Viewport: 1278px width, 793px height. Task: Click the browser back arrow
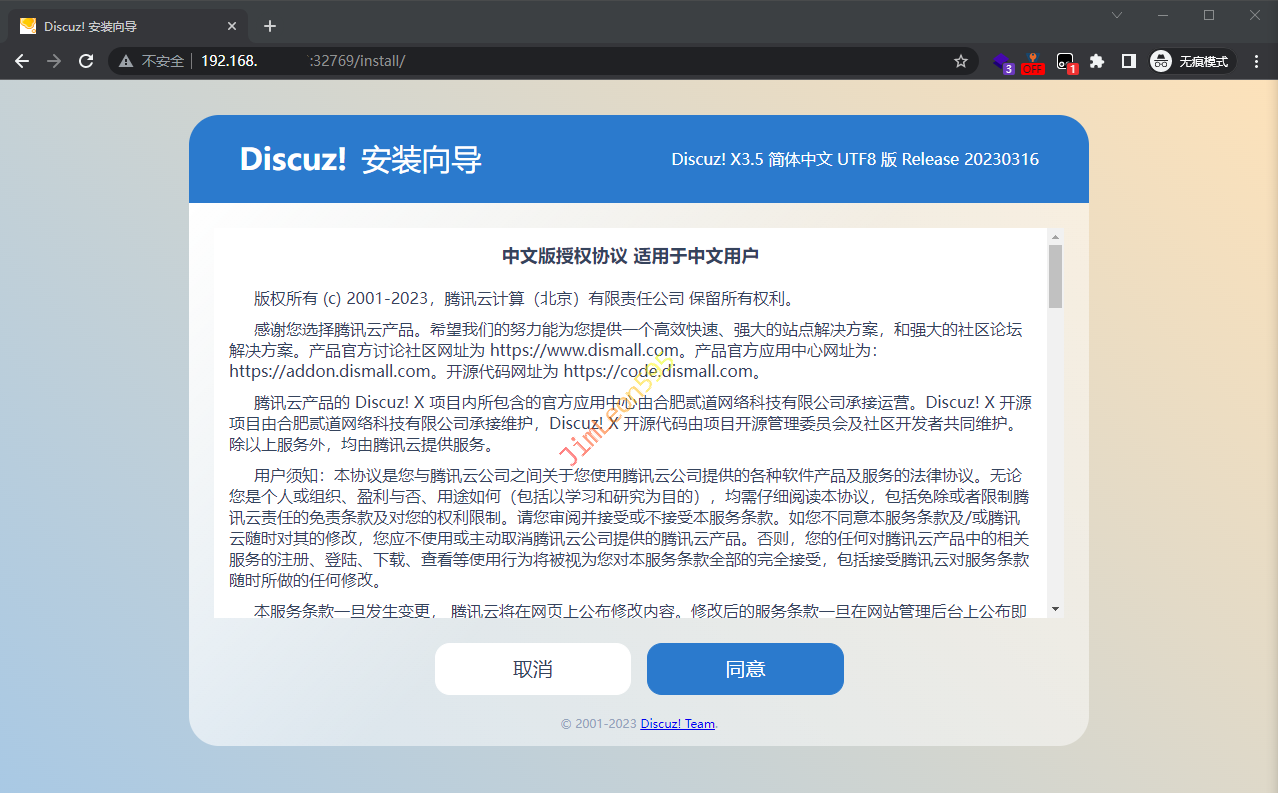click(22, 61)
